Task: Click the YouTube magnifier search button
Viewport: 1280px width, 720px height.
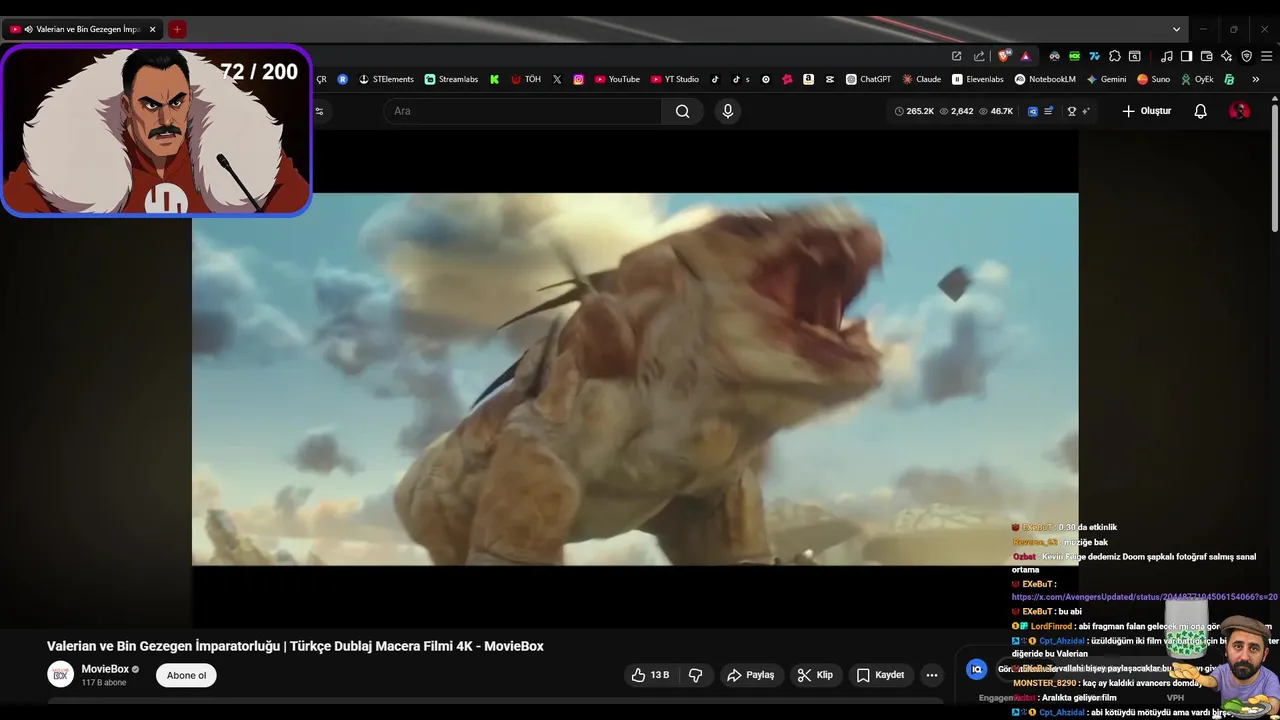Action: pos(683,111)
